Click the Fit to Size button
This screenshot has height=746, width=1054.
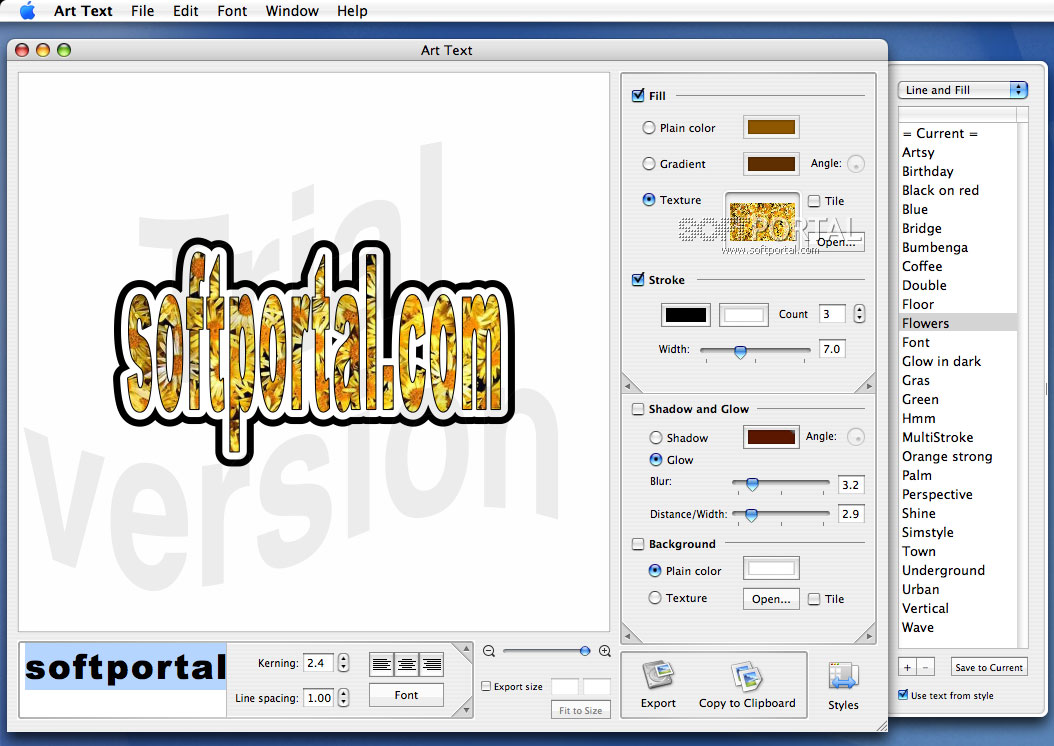[x=581, y=710]
